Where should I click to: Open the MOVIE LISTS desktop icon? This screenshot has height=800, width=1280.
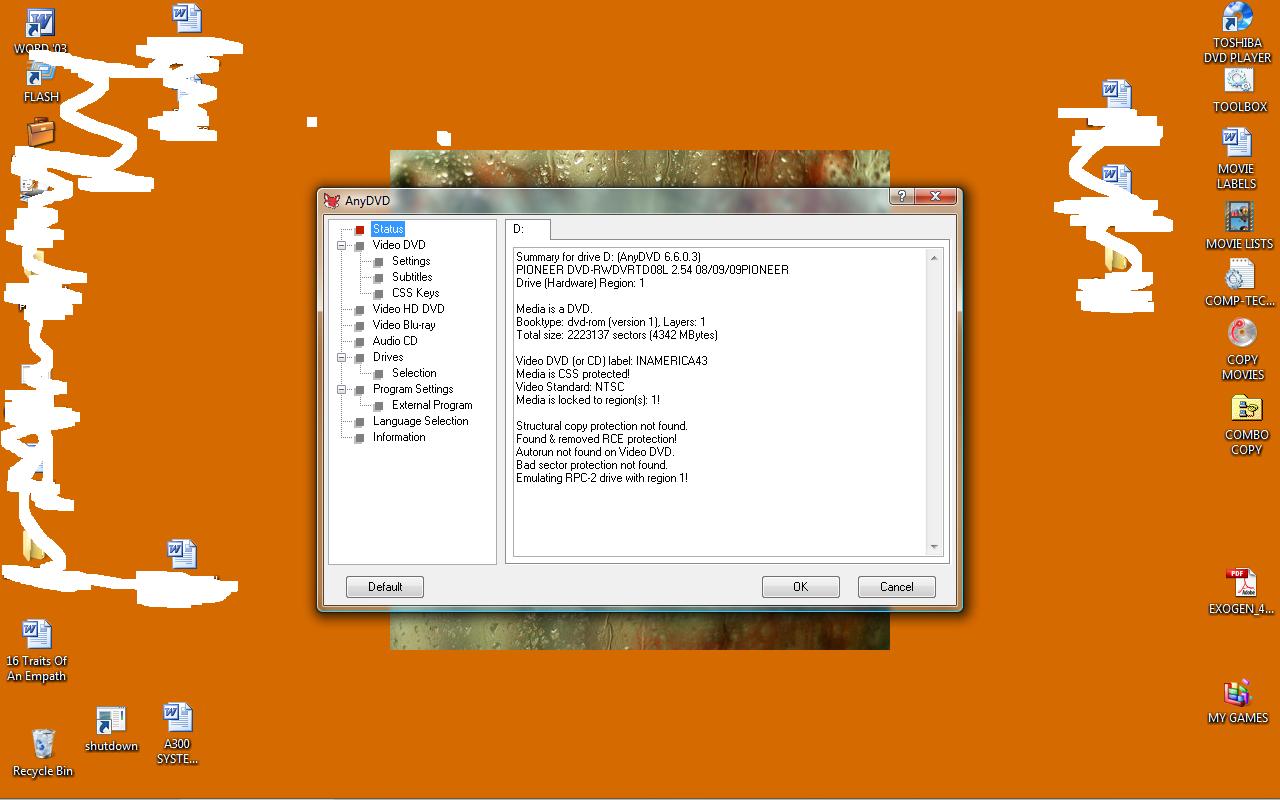pyautogui.click(x=1239, y=226)
